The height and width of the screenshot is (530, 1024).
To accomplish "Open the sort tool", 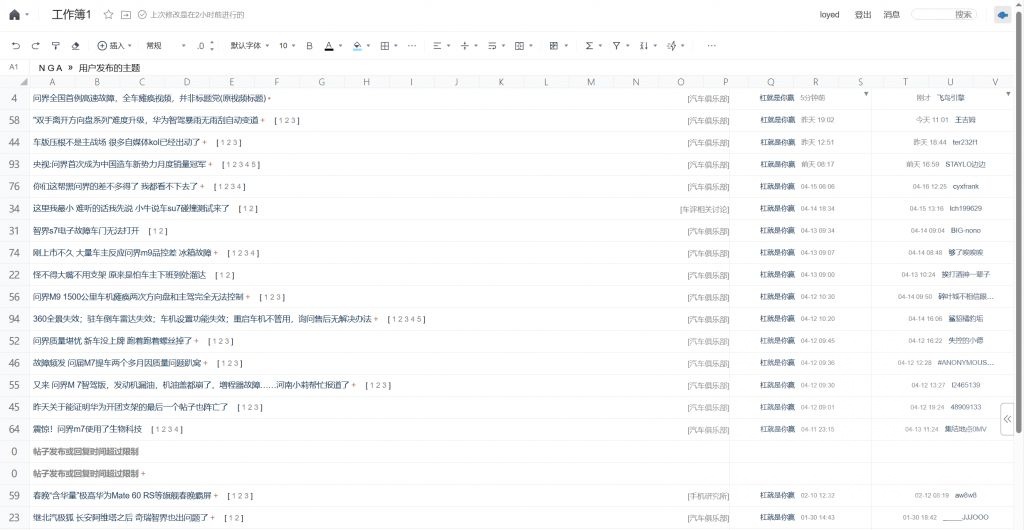I will [x=644, y=46].
